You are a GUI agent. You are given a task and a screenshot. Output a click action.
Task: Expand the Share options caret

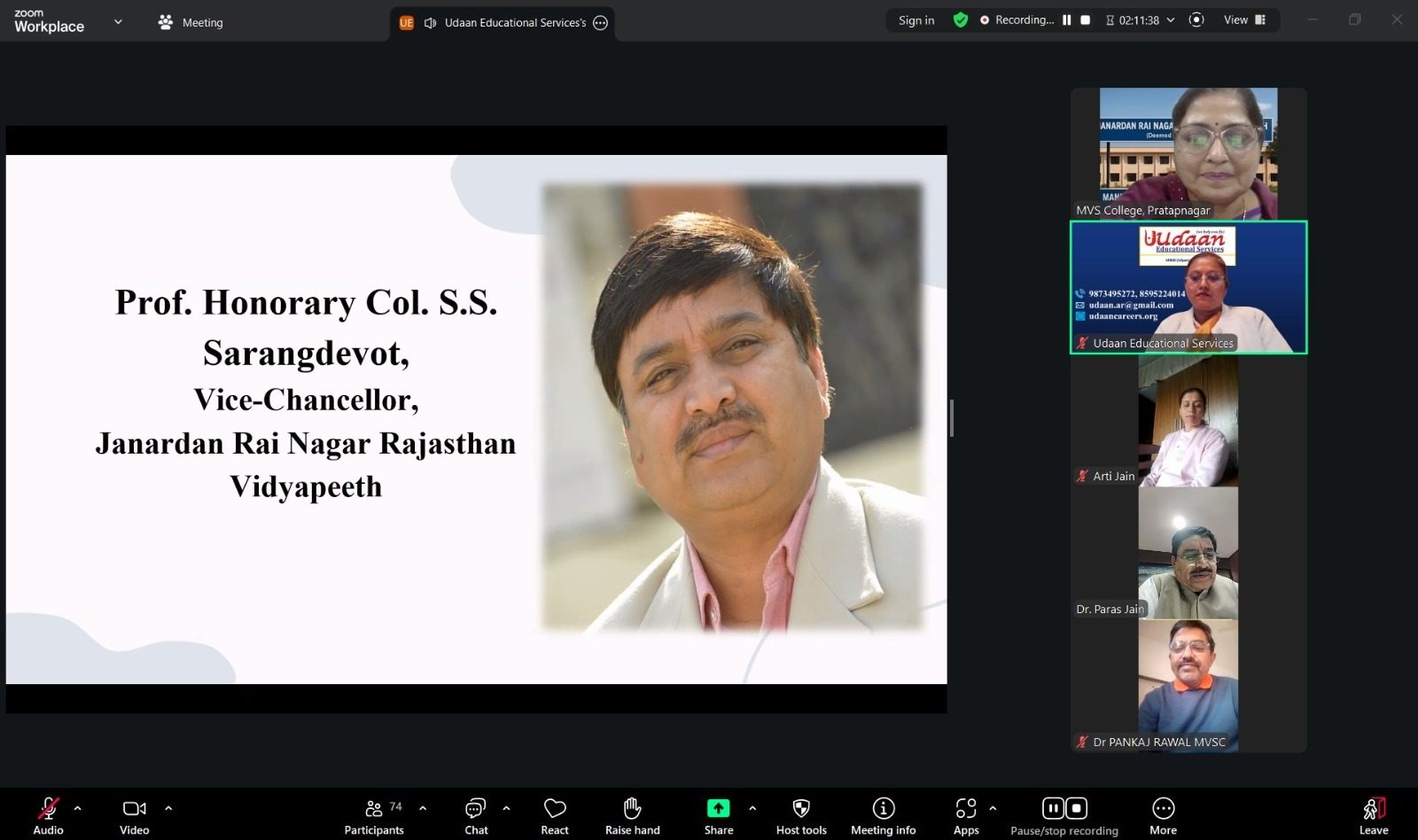[x=752, y=808]
